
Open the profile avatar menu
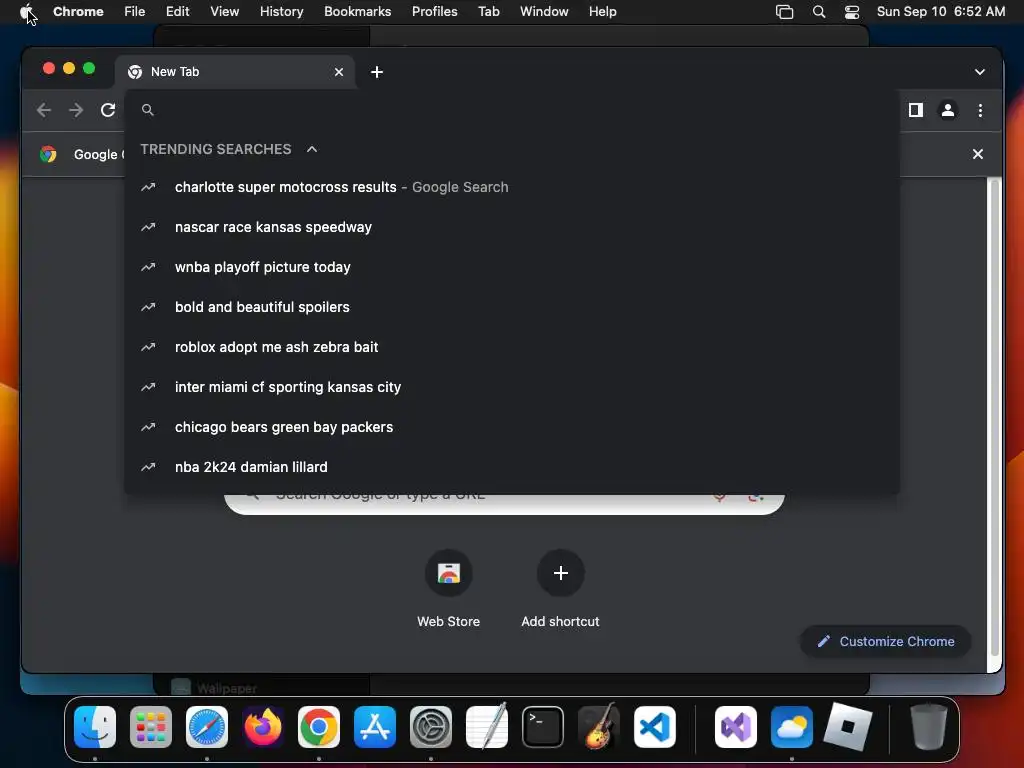tap(948, 110)
